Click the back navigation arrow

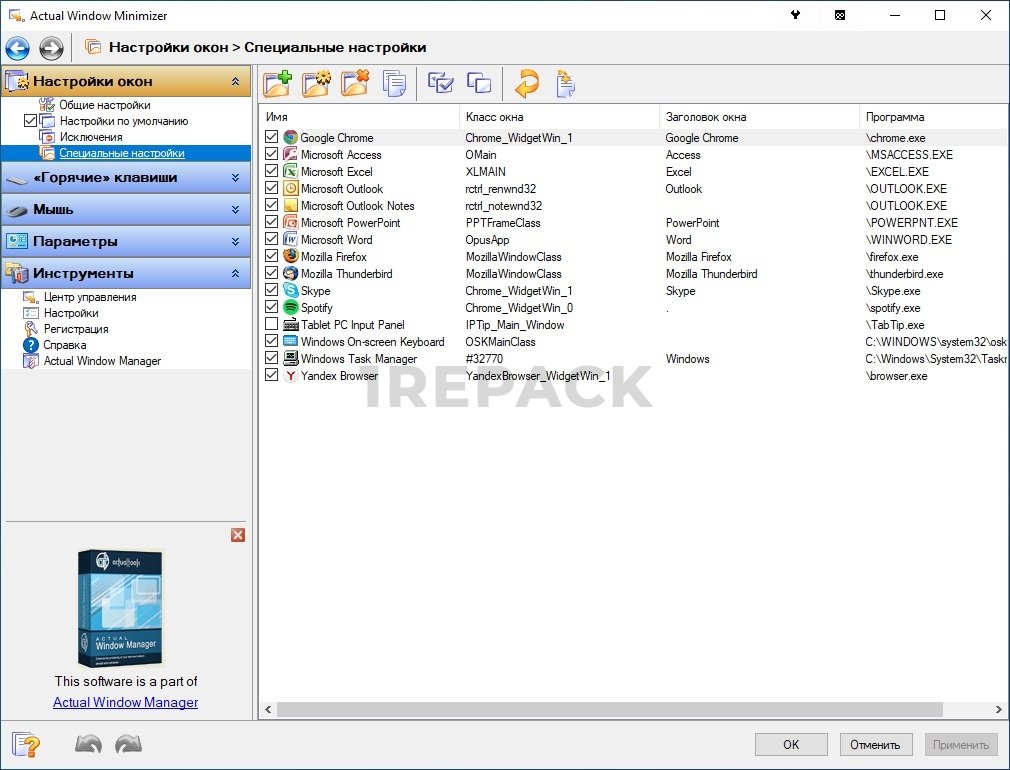(x=18, y=47)
